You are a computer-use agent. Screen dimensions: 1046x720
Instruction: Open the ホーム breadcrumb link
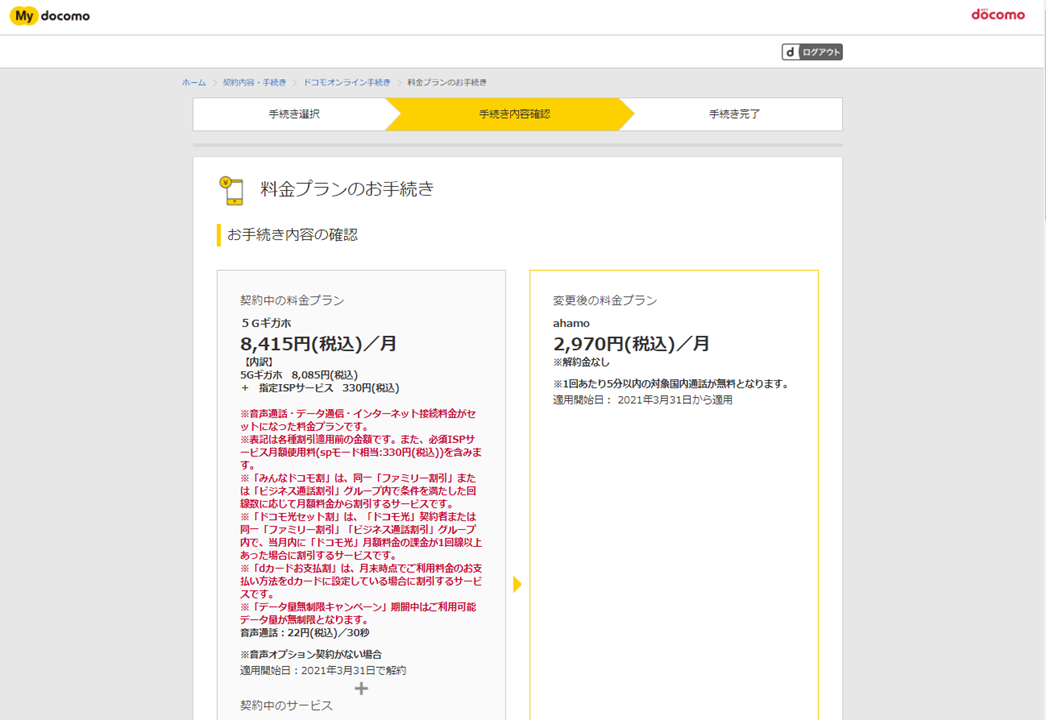(x=193, y=83)
